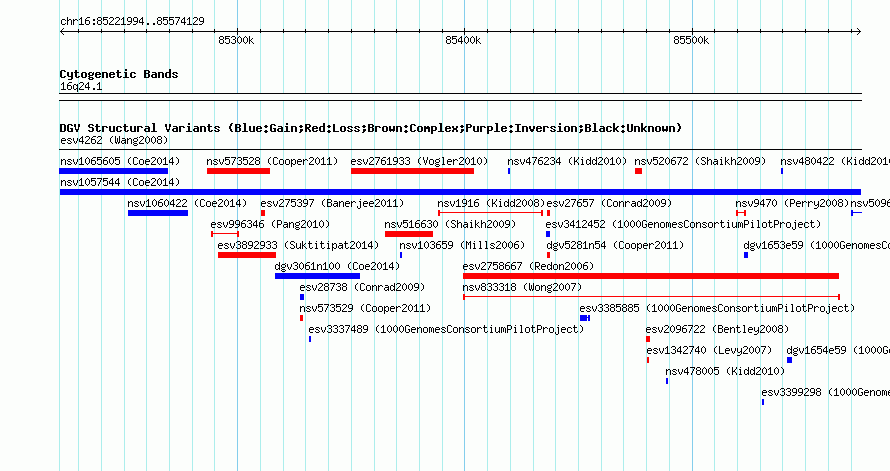Viewport: 890px width, 471px height.
Task: Select the nsv573528 (Cooper2011) red loss bar
Action: pyautogui.click(x=238, y=171)
